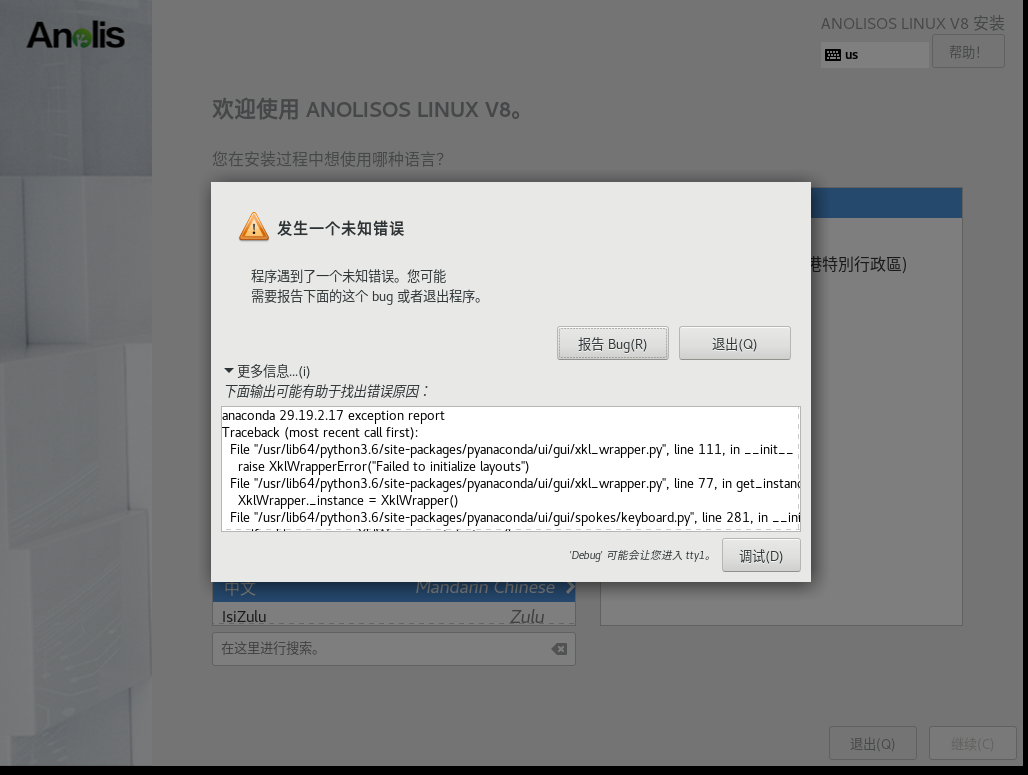The height and width of the screenshot is (775, 1028).
Task: Click the Anolis logo
Action: pos(76,36)
